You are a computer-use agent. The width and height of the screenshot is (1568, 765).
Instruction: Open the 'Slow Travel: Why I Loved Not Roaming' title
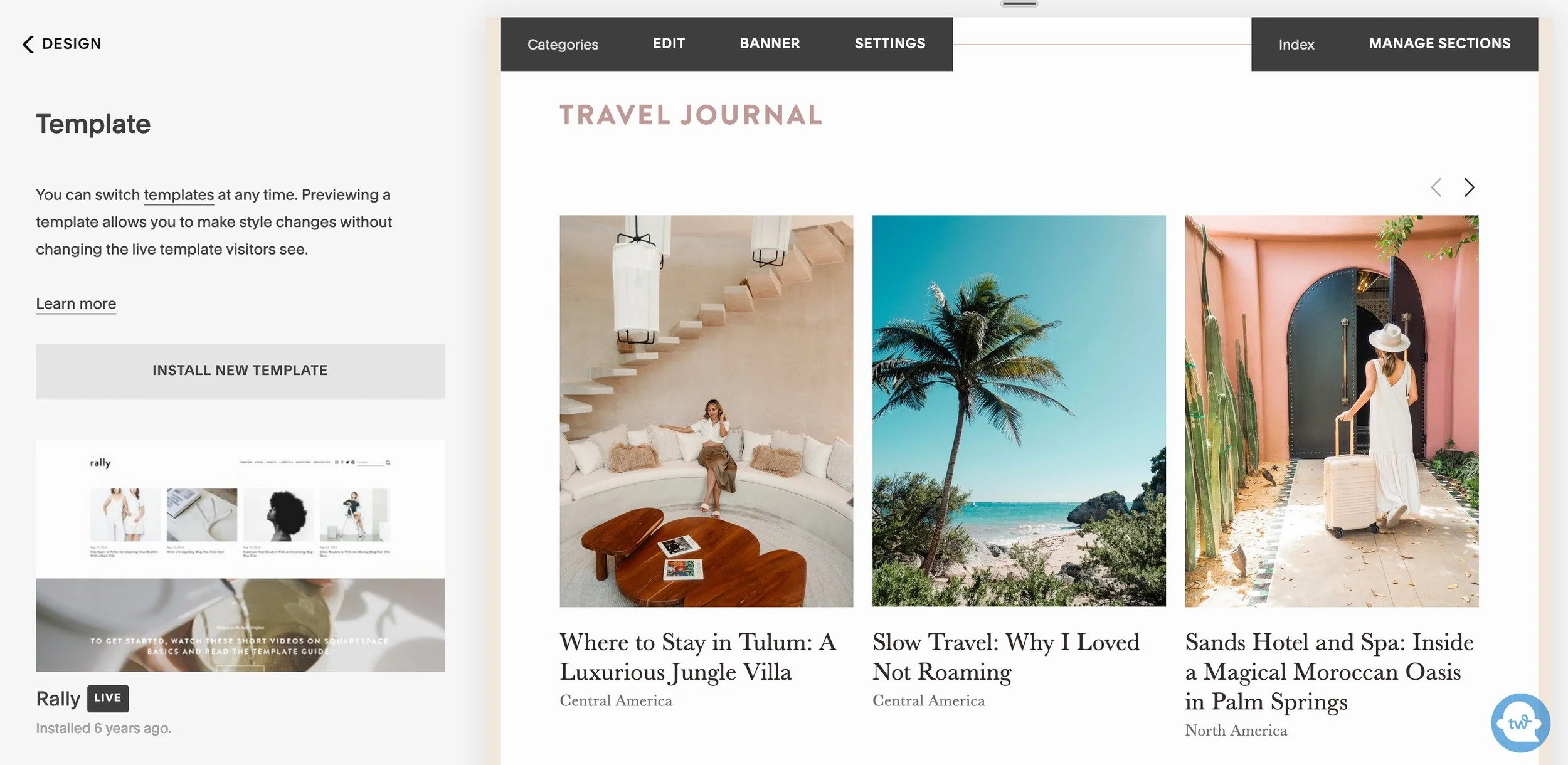(x=1006, y=657)
